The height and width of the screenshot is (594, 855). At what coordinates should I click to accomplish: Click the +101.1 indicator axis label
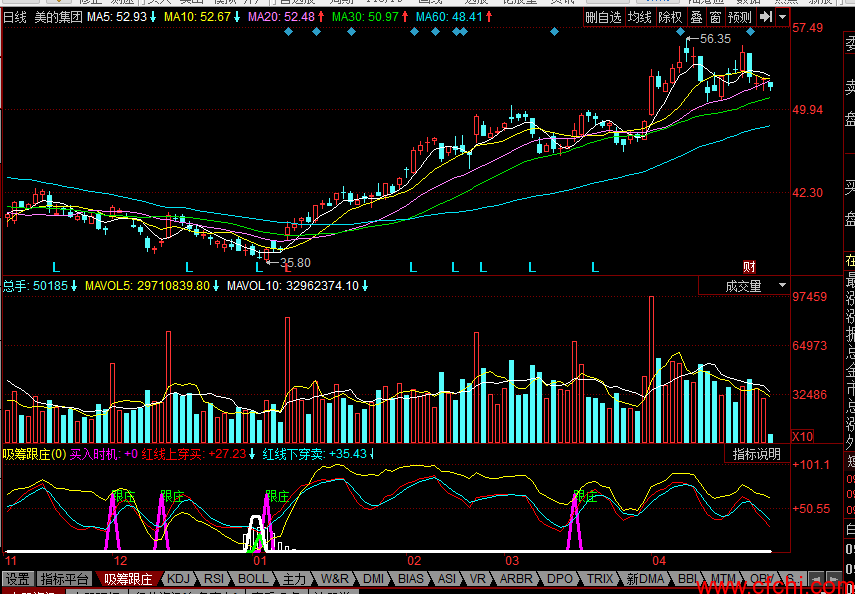[x=811, y=465]
